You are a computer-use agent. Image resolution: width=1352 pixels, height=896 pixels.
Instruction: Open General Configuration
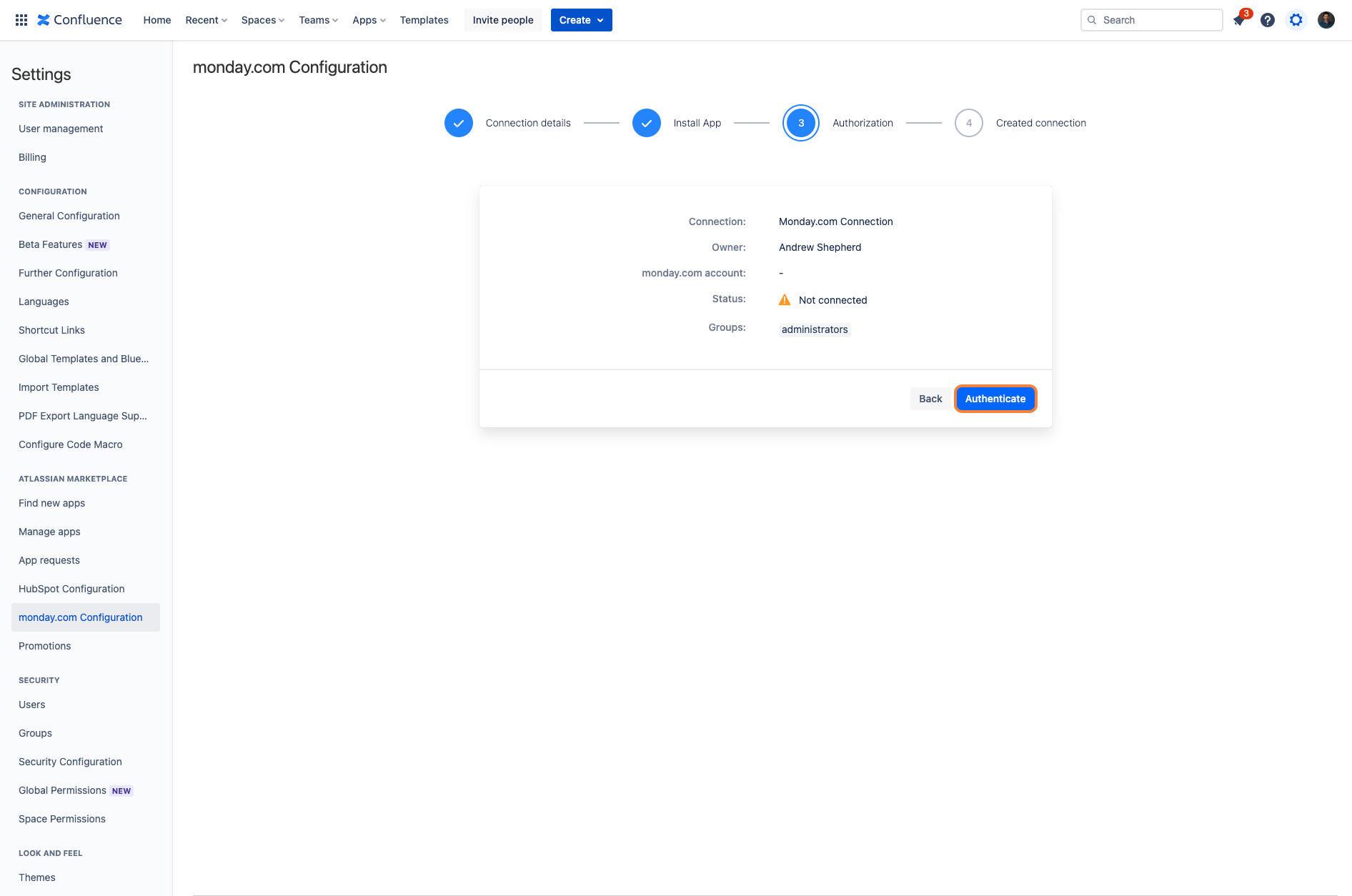(86, 216)
